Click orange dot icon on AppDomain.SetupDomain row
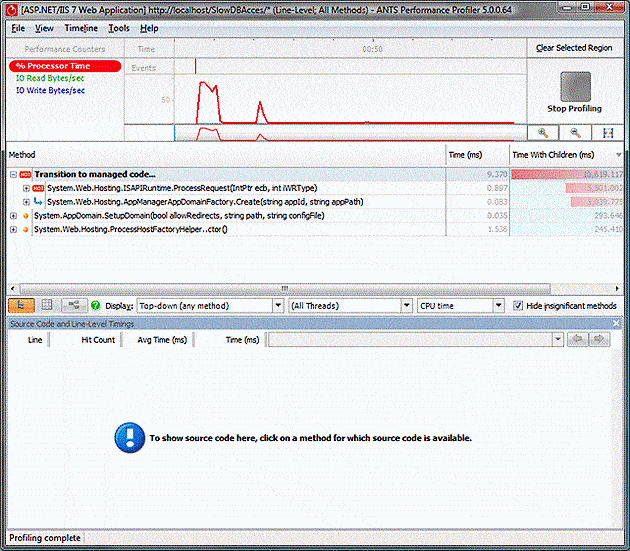The image size is (630, 551). [26, 216]
